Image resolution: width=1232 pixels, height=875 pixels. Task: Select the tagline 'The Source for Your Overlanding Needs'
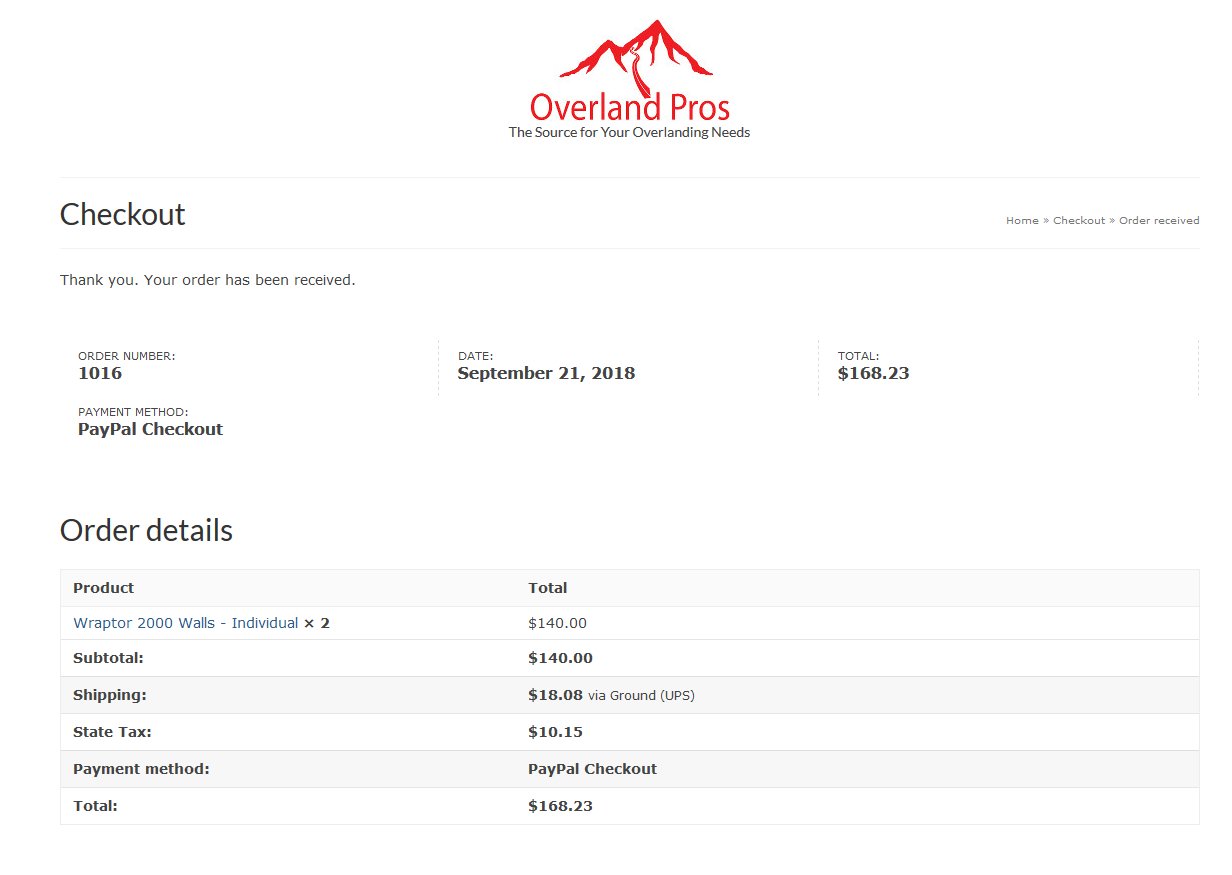click(x=629, y=132)
